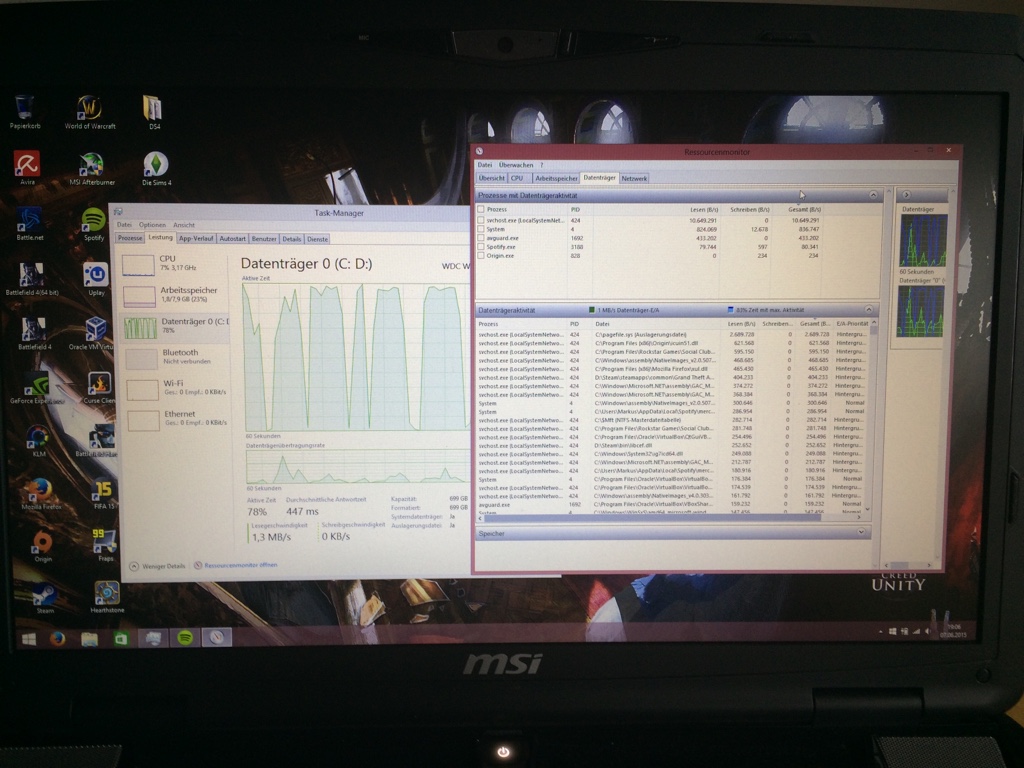Switch to Dienste tab
1024x768 pixels.
[x=317, y=239]
